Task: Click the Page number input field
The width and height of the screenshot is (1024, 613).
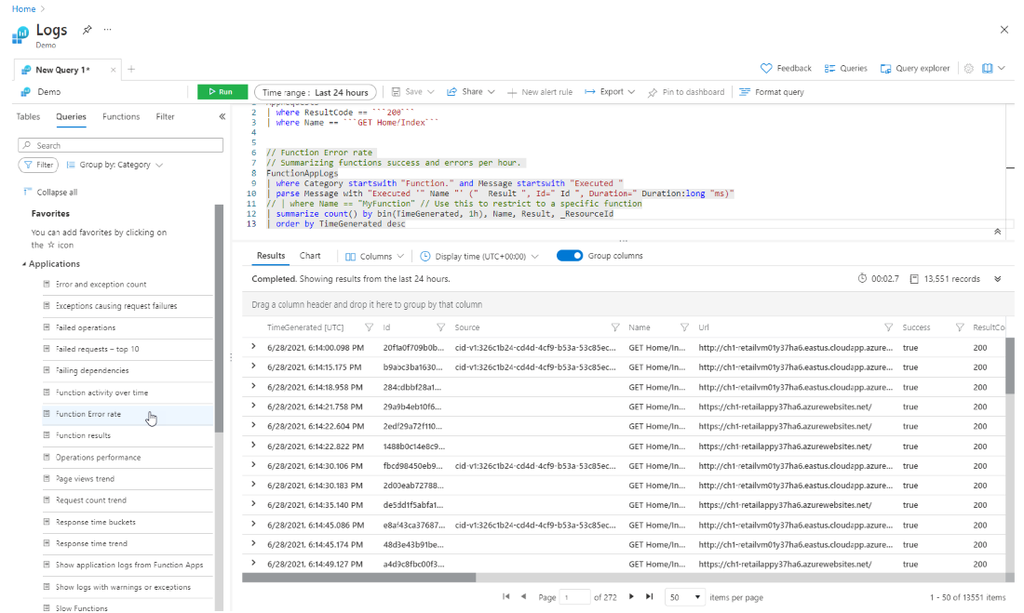Action: 575,597
